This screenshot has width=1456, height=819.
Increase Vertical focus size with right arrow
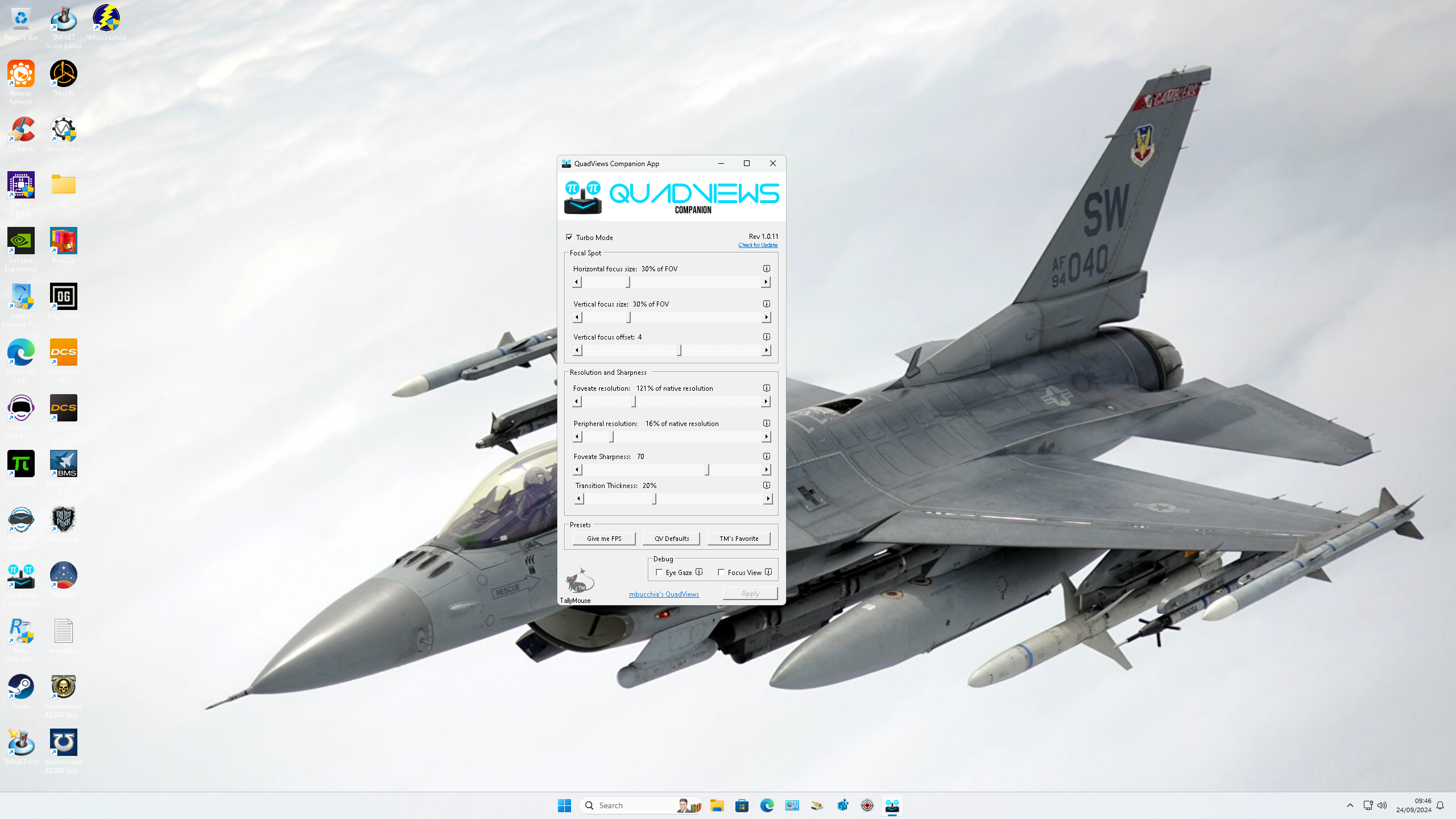tap(766, 317)
